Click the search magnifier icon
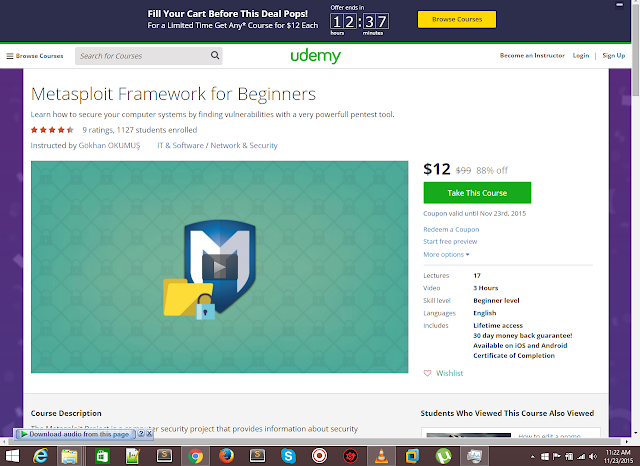Image resolution: width=640 pixels, height=466 pixels. [x=215, y=55]
